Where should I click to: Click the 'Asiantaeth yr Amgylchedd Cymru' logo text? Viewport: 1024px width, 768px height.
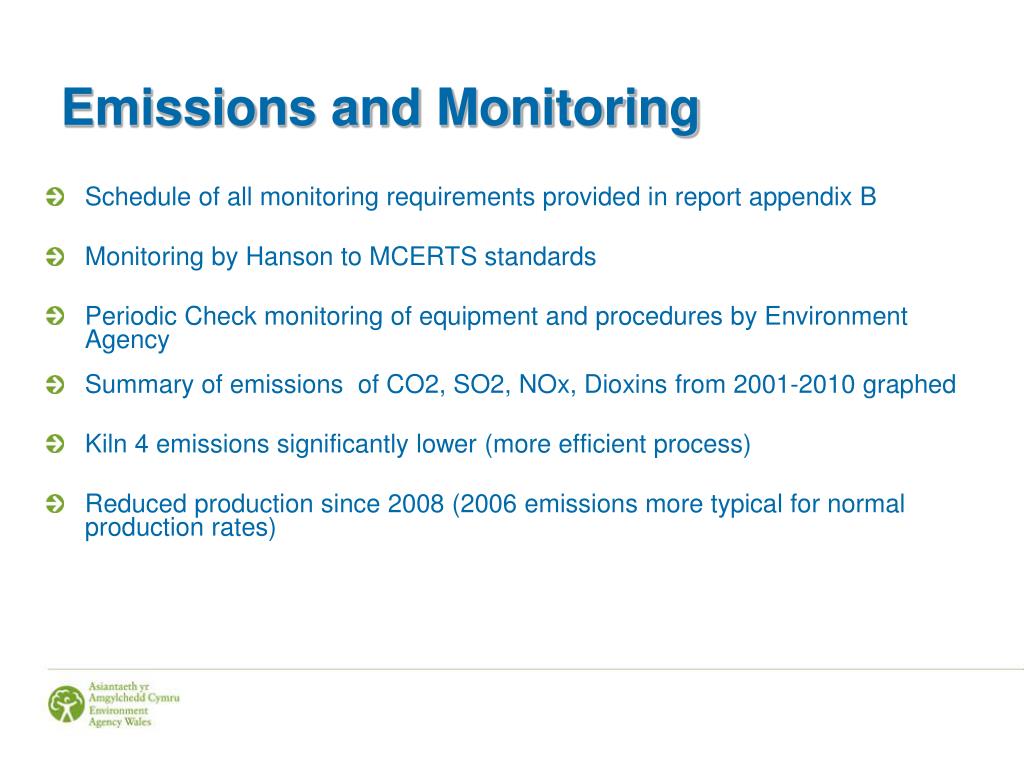pos(134,692)
